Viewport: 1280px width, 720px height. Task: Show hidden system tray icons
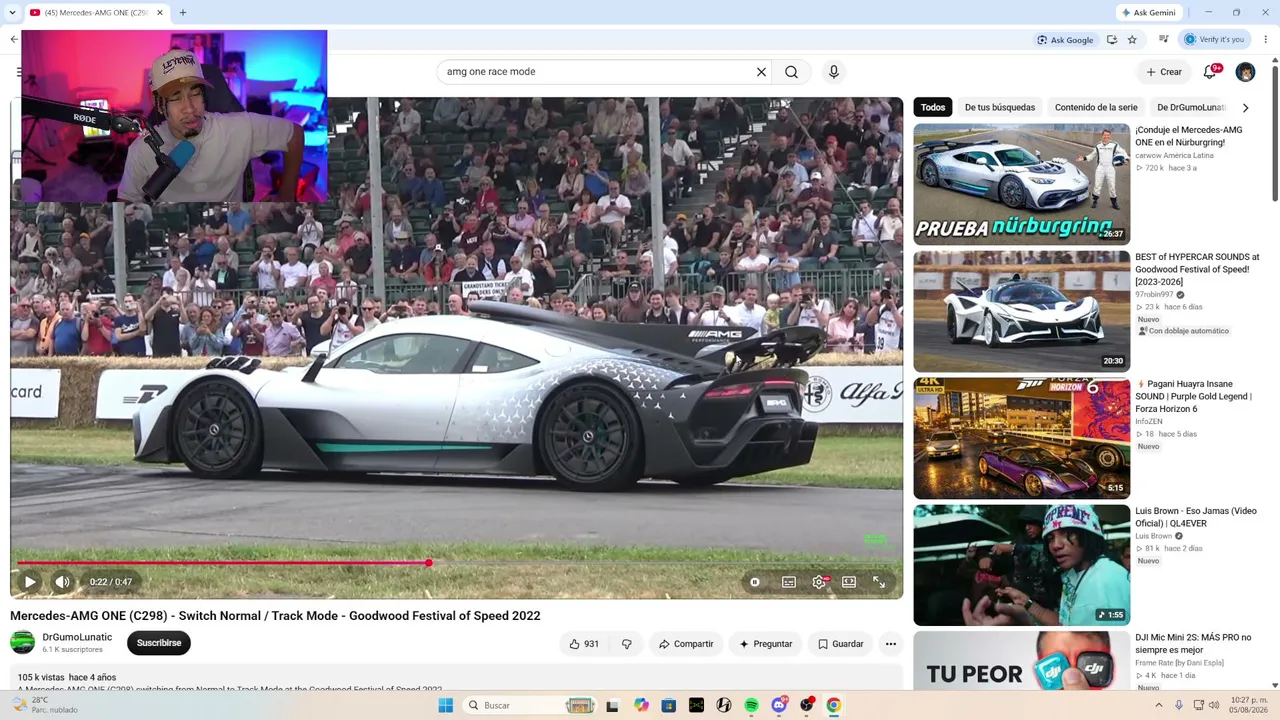click(x=1159, y=705)
